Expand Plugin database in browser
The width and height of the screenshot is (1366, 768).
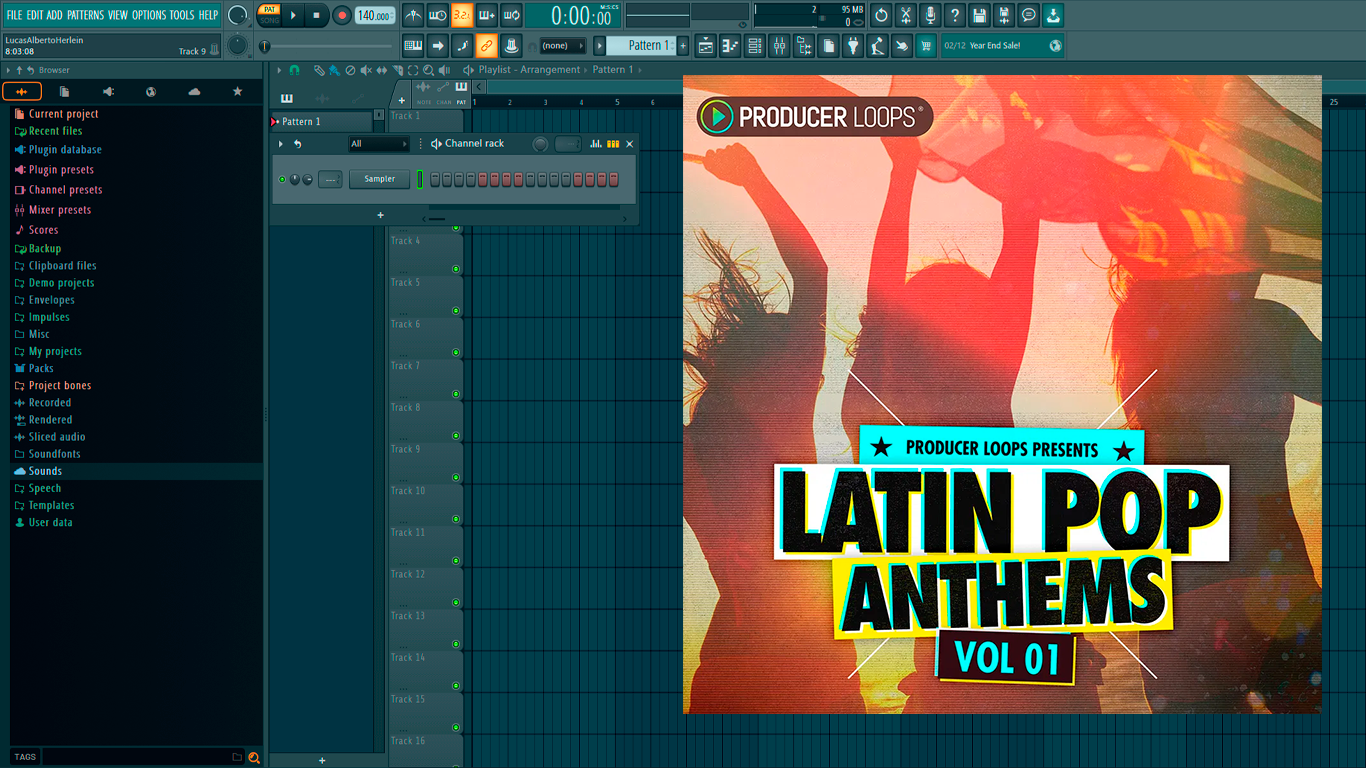click(x=65, y=150)
